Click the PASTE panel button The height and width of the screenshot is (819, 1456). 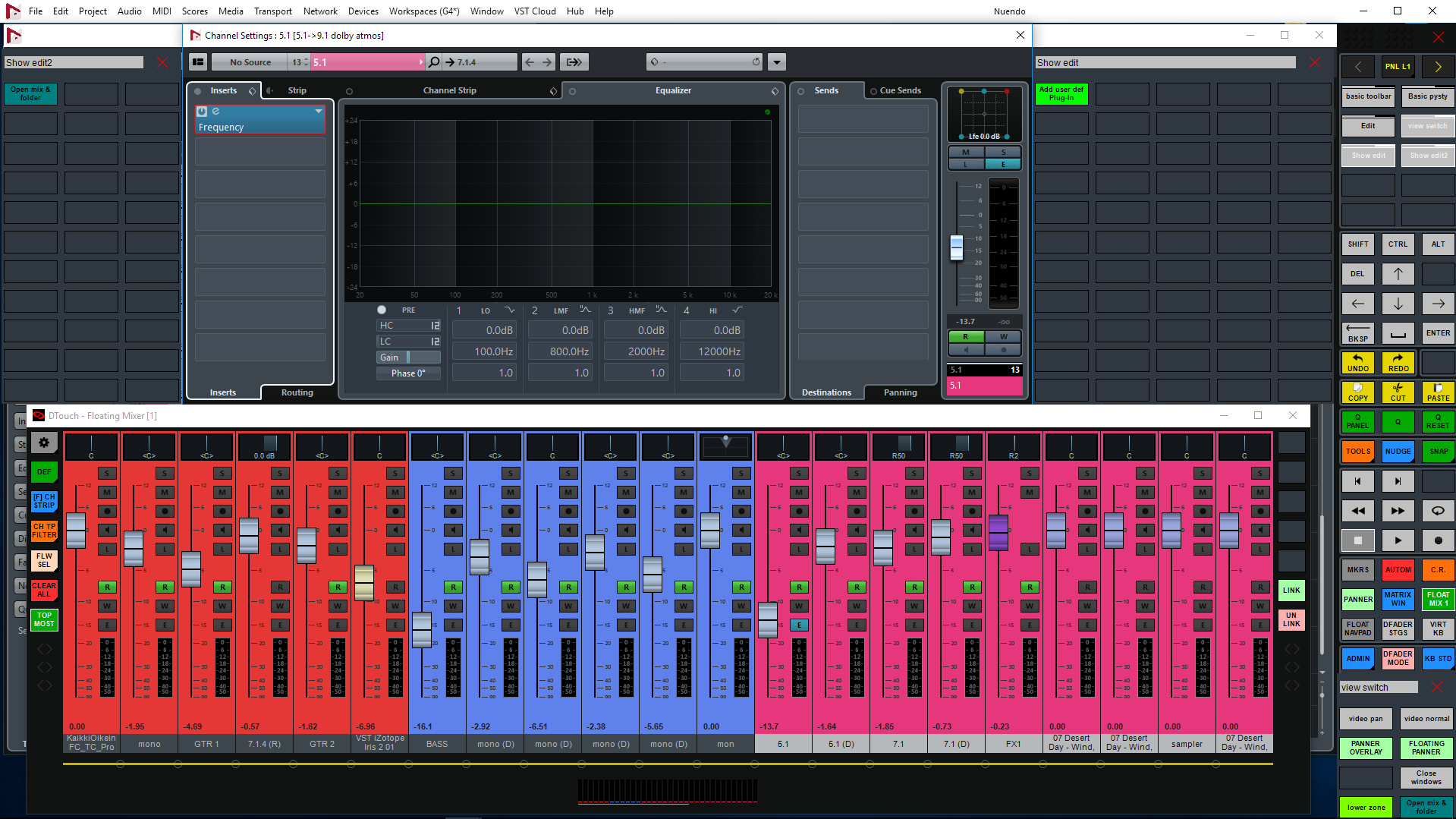(x=1438, y=392)
